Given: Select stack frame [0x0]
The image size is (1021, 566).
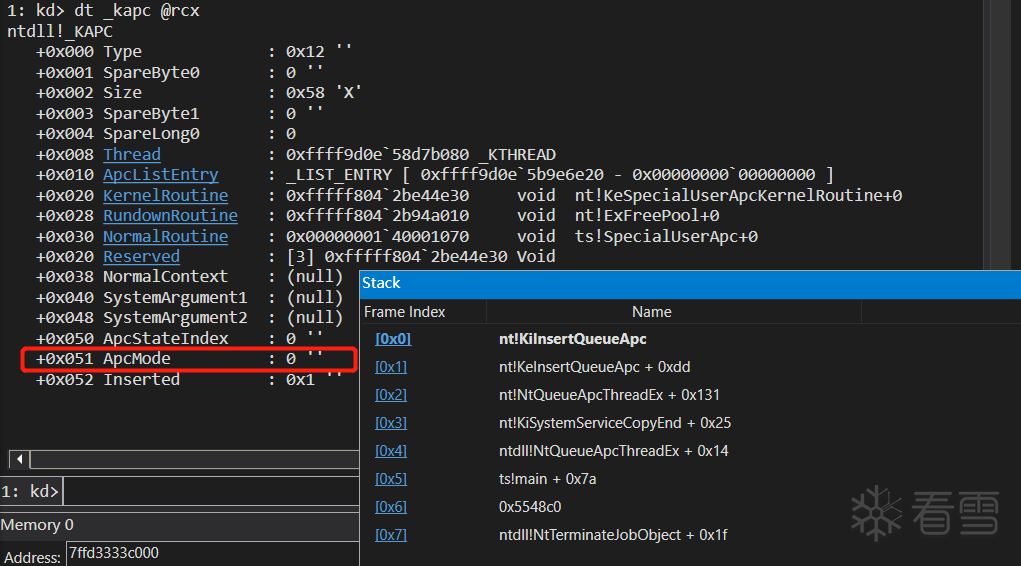Looking at the screenshot, I should [393, 339].
